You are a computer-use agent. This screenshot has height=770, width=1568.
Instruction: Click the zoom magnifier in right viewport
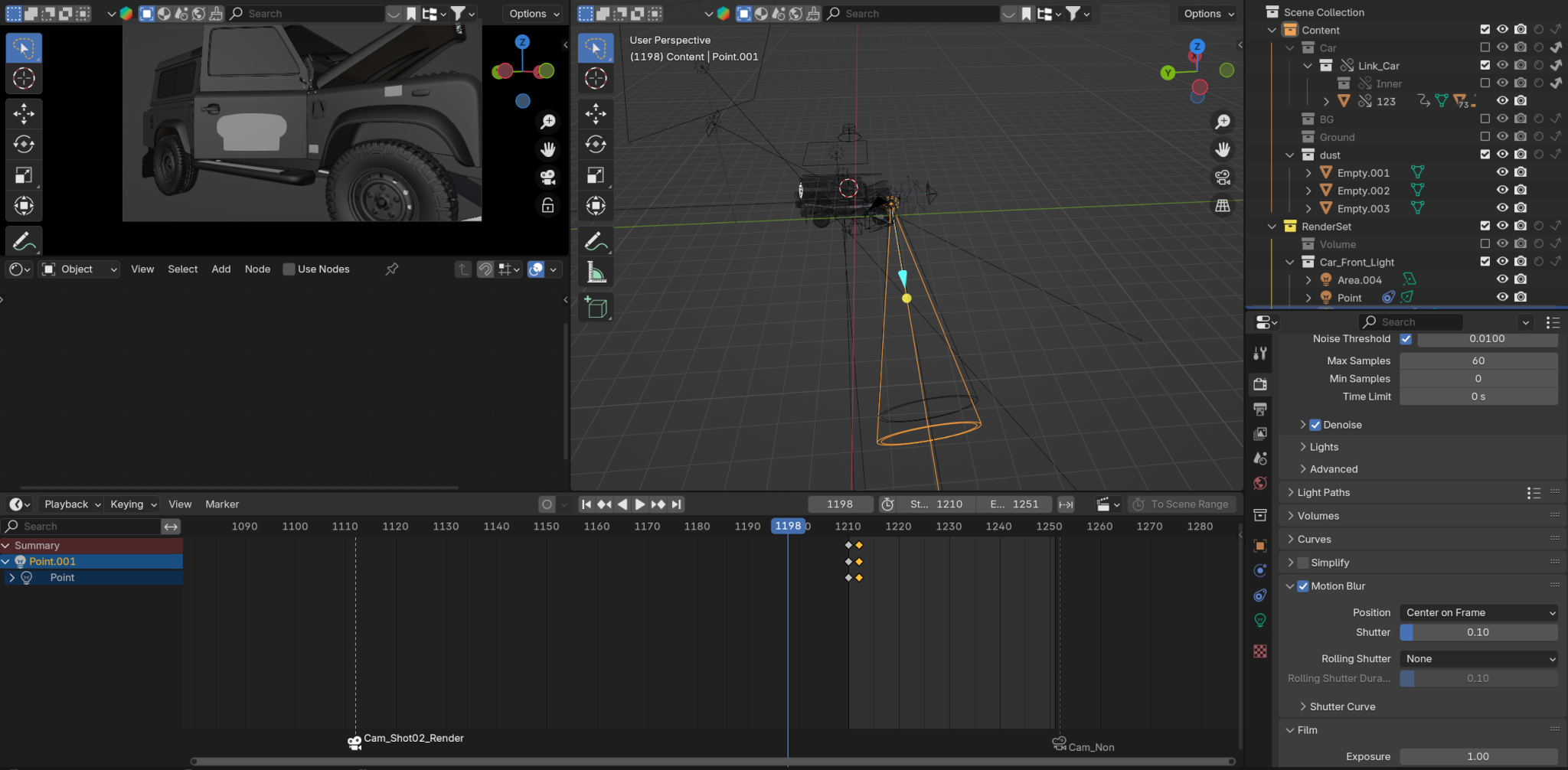point(1223,122)
